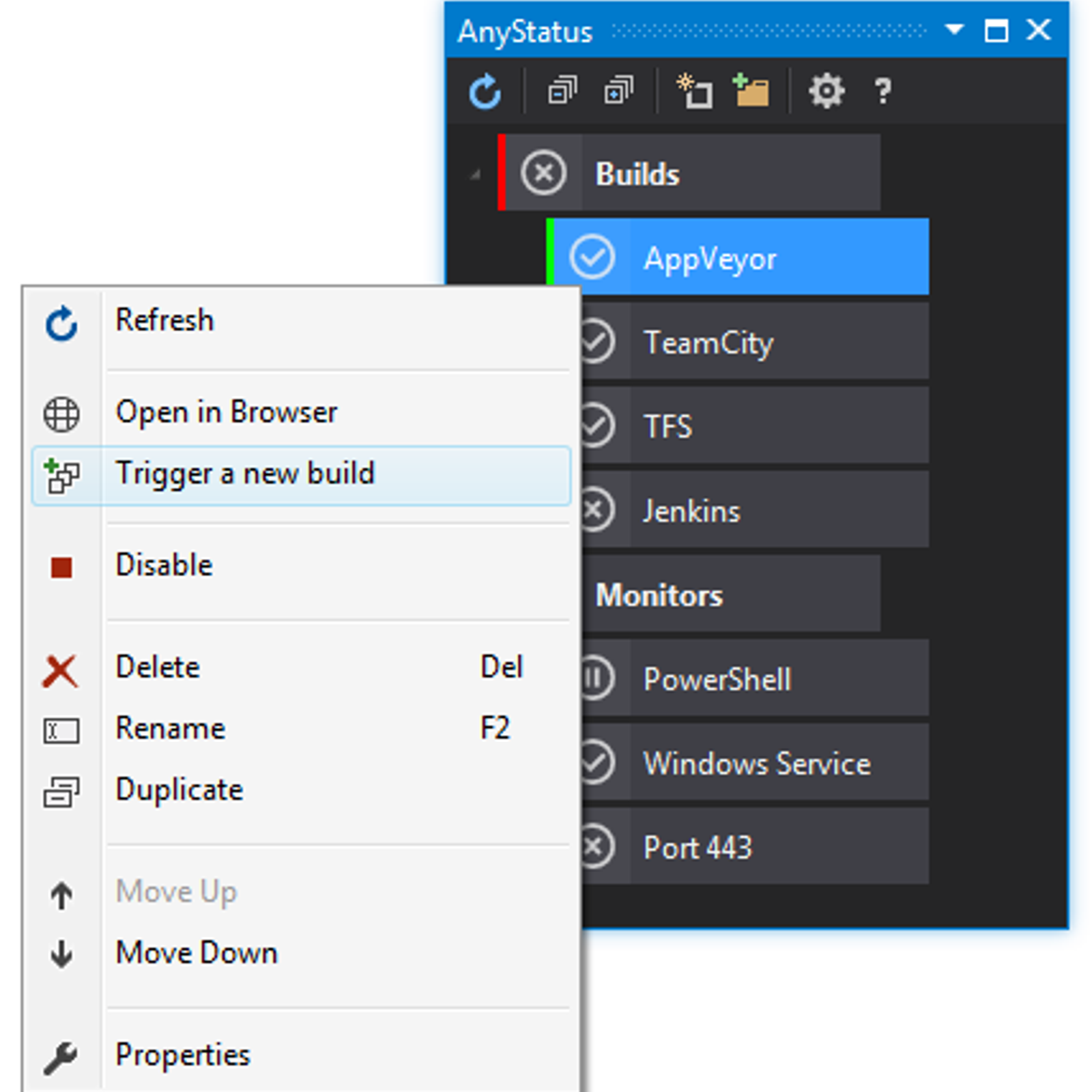Select Delete in the context menu
The width and height of the screenshot is (1092, 1092).
tap(301, 668)
